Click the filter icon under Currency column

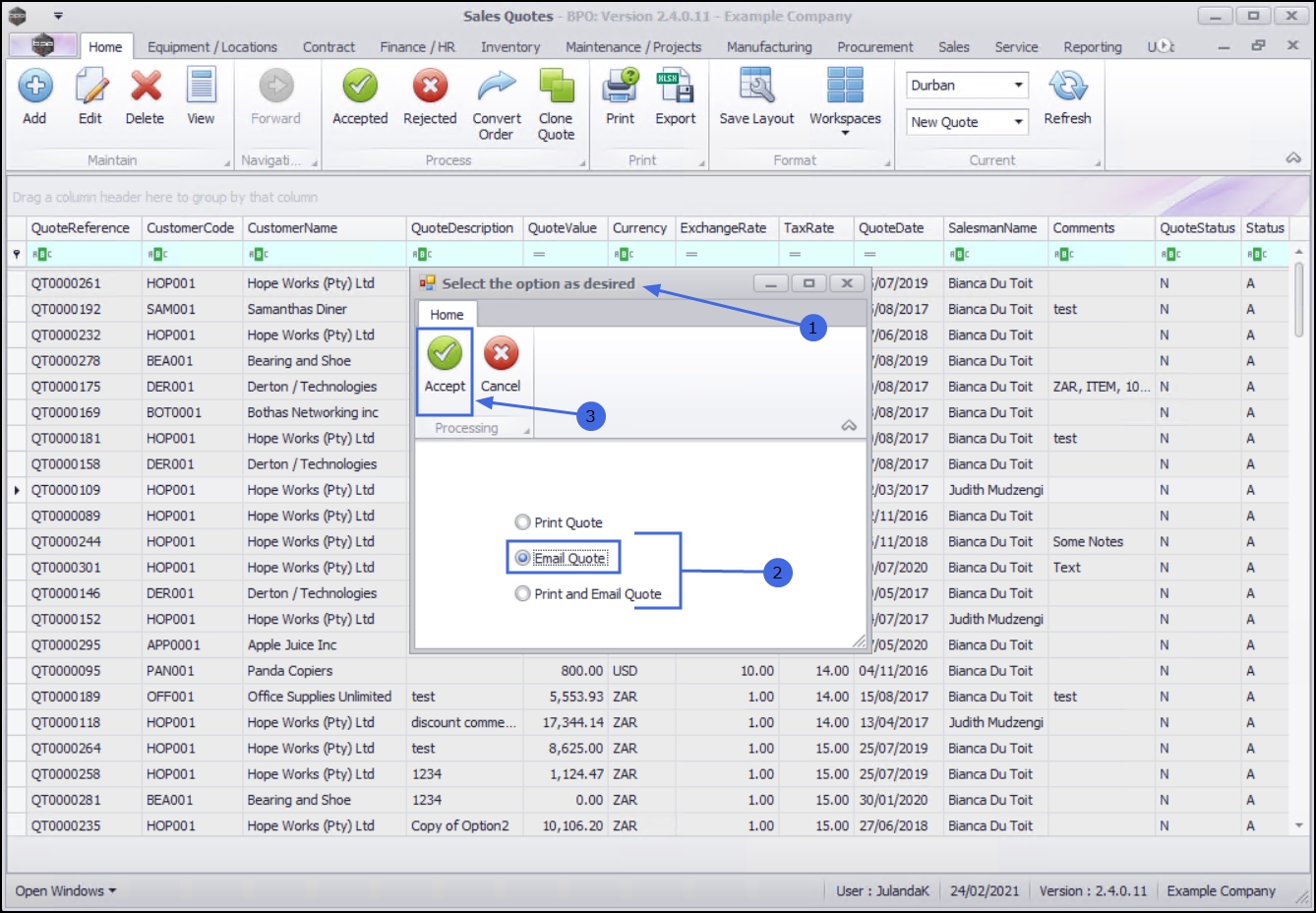click(x=624, y=255)
